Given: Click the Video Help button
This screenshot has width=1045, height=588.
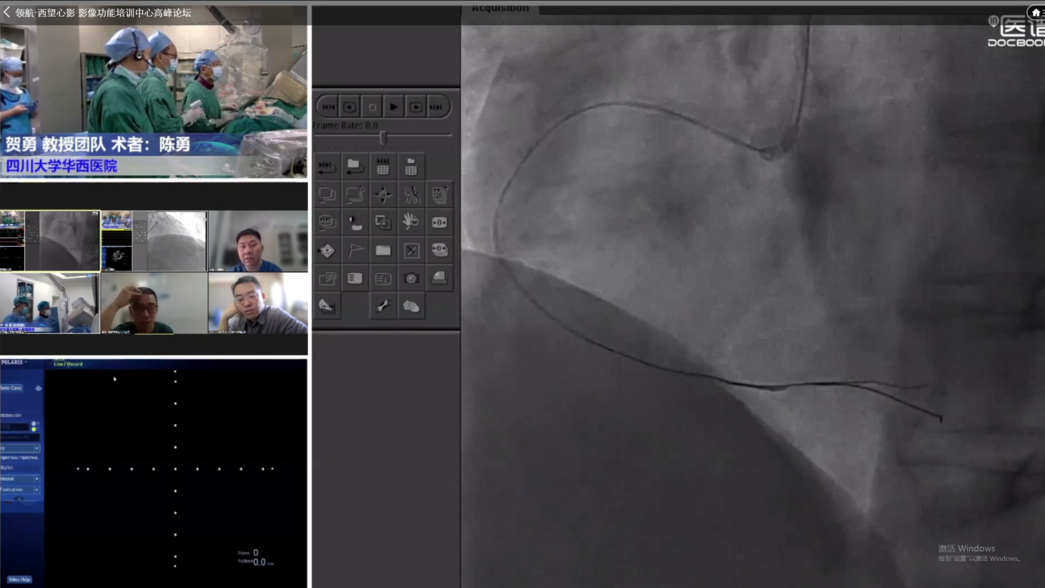Looking at the screenshot, I should pos(18,579).
